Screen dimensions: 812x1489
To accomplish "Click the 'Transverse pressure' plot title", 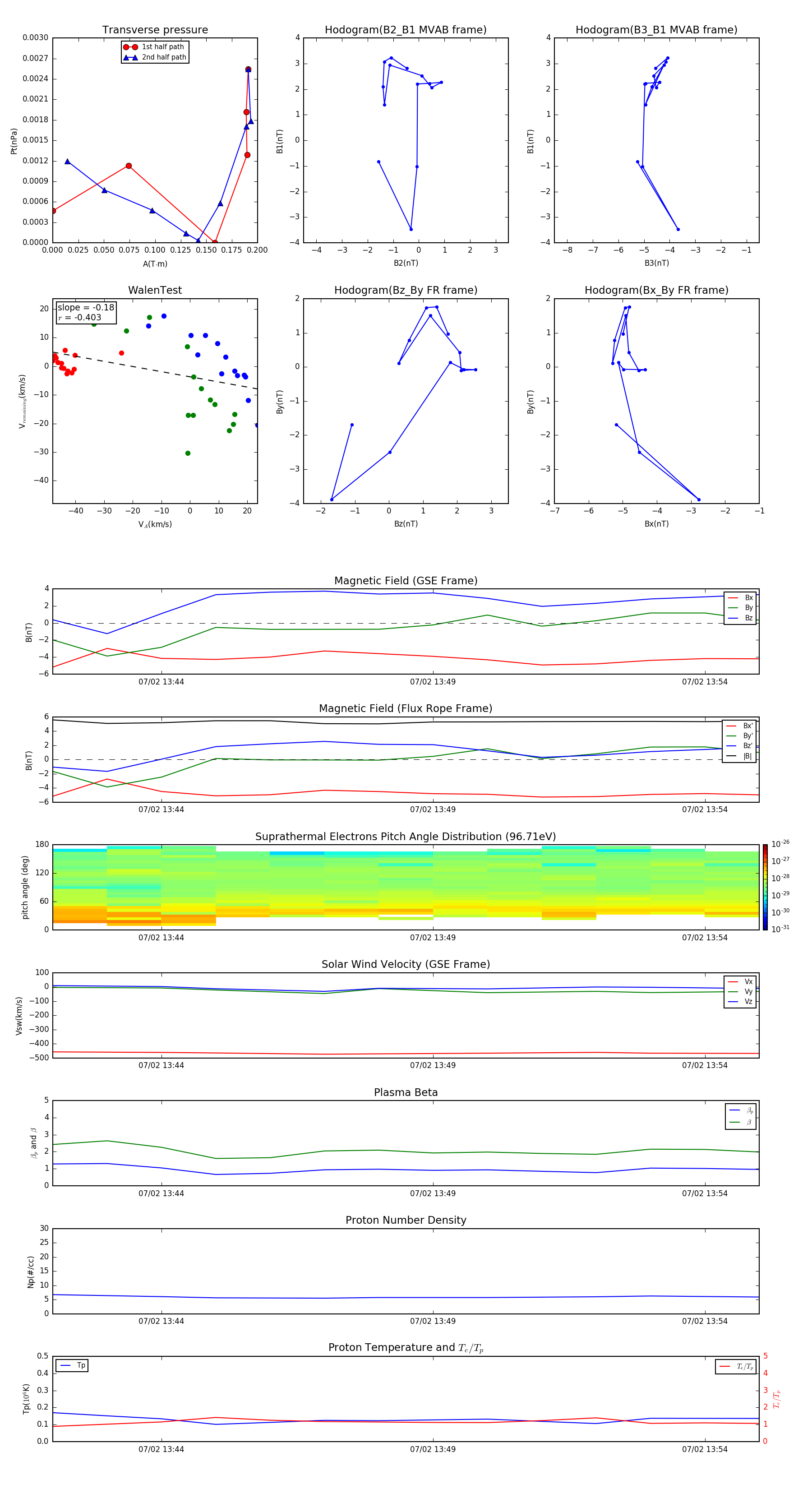I will pos(155,29).
